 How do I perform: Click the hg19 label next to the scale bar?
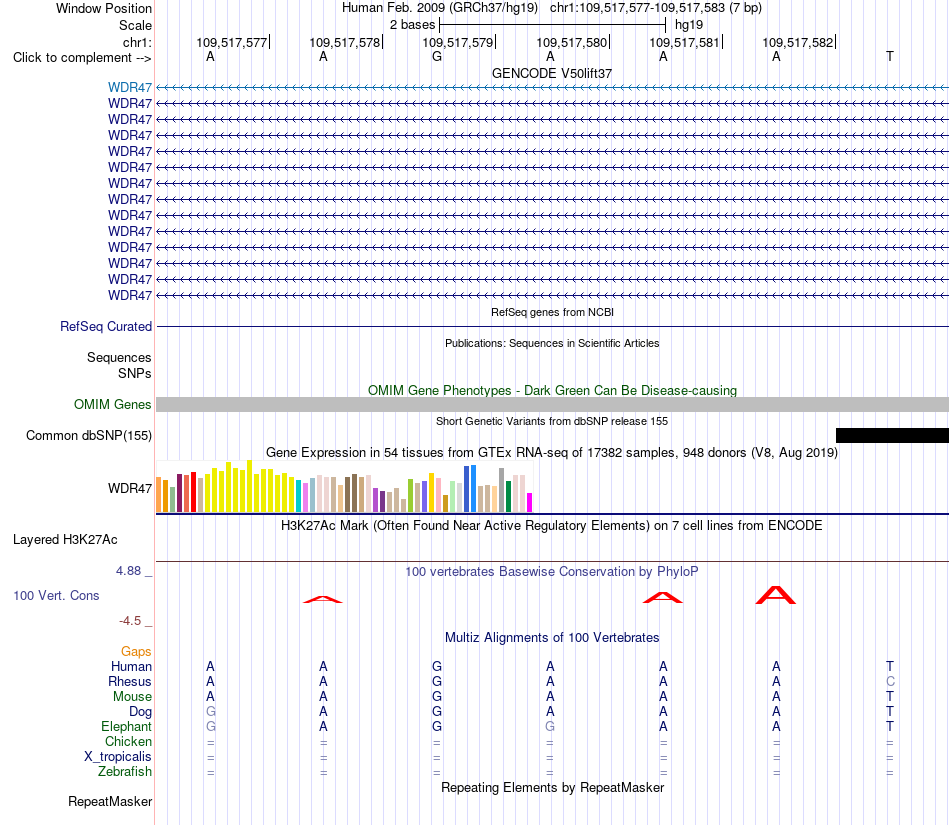[x=689, y=25]
